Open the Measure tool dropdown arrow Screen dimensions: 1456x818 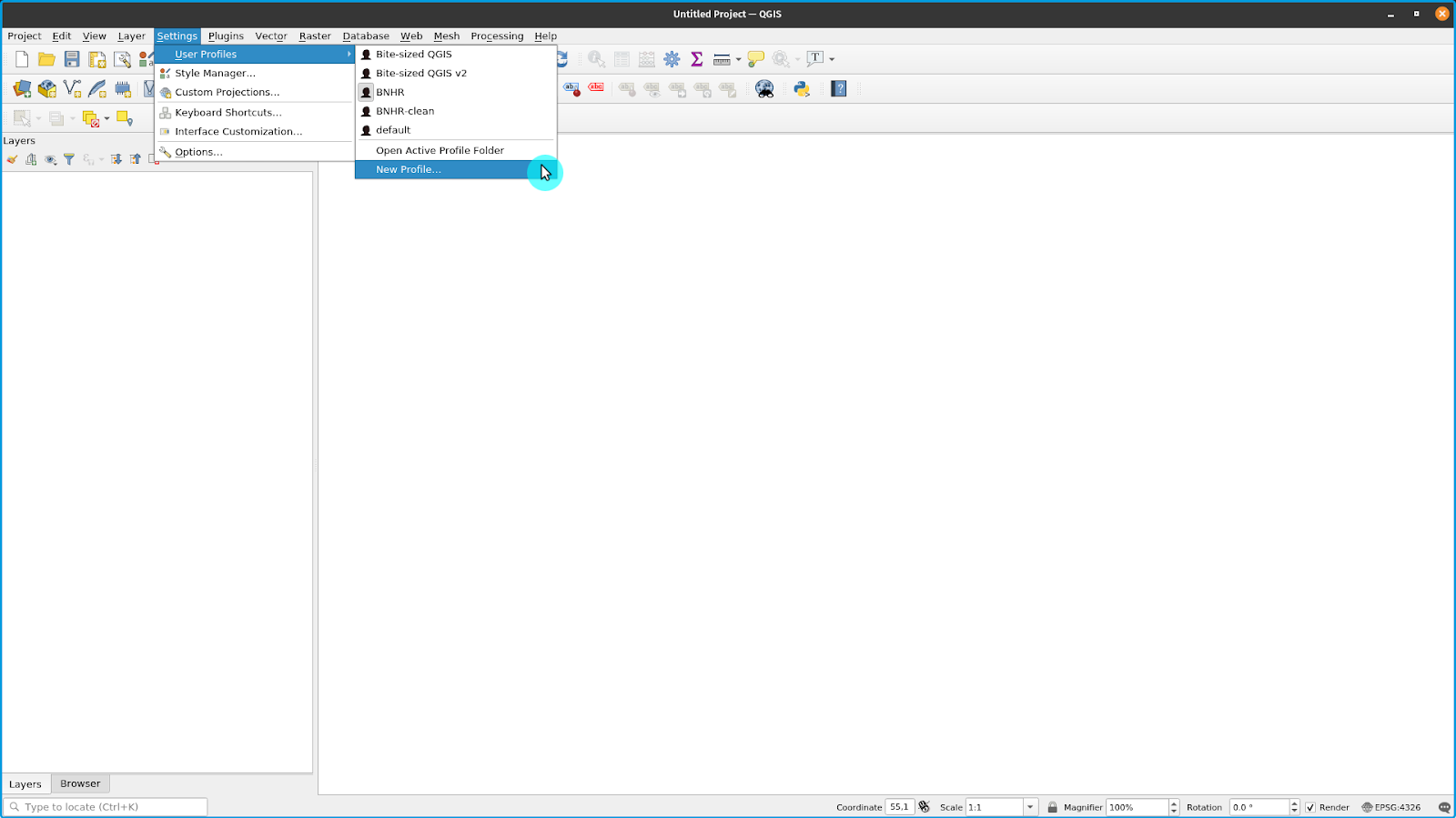[x=738, y=59]
